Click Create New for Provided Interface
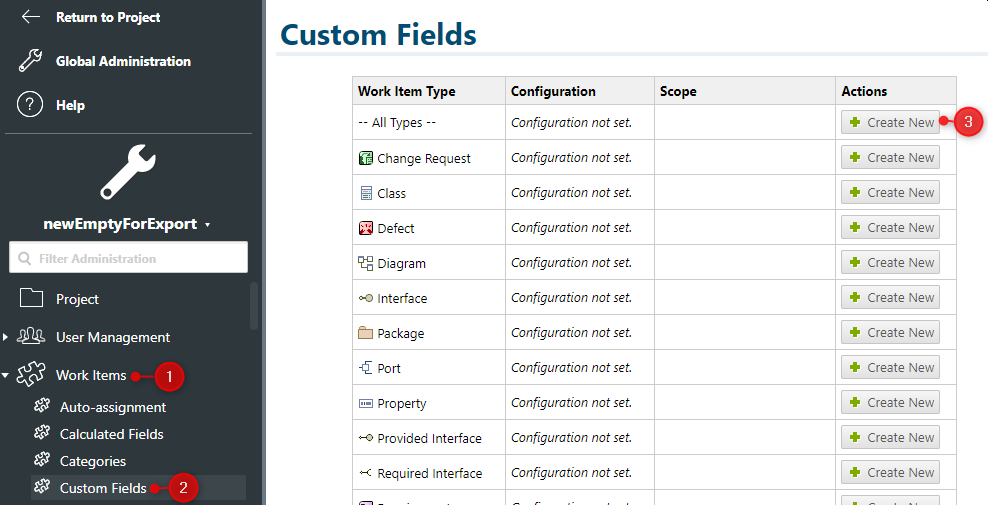The image size is (988, 505). pos(890,438)
